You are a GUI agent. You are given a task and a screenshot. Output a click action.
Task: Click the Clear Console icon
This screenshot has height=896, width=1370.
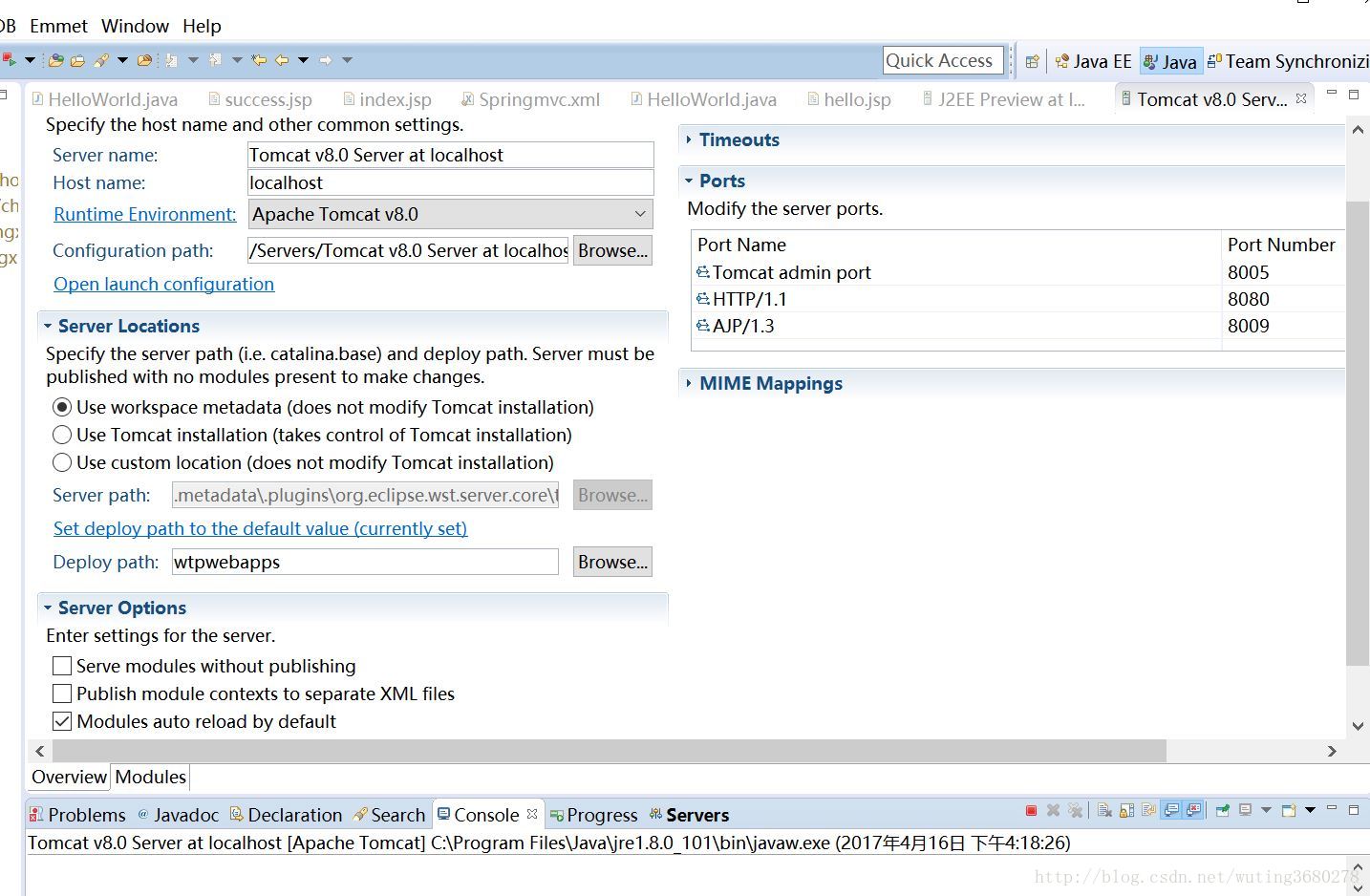click(x=1104, y=810)
